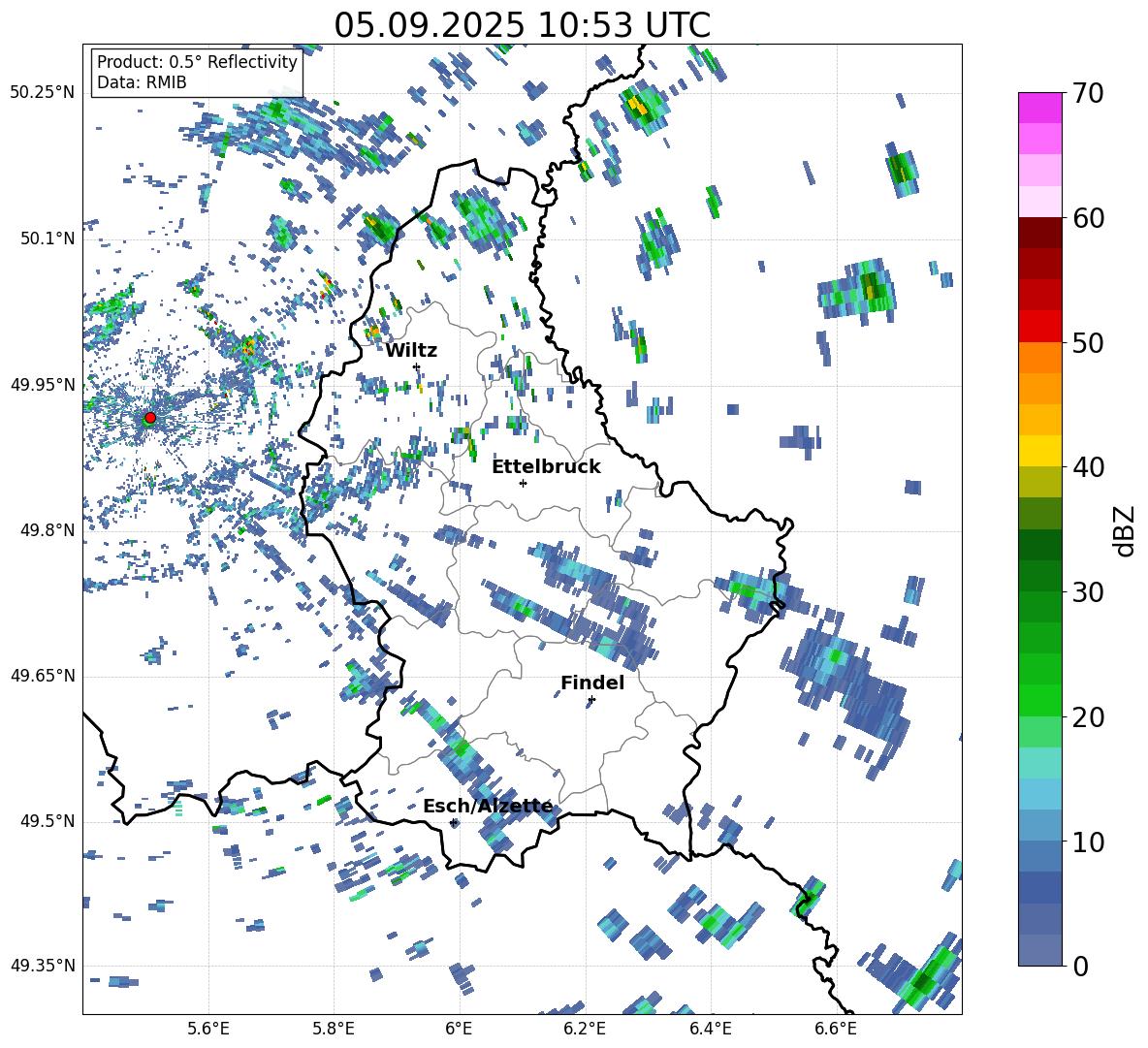
Task: Click the 6°E longitude label
Action: pos(459,1030)
